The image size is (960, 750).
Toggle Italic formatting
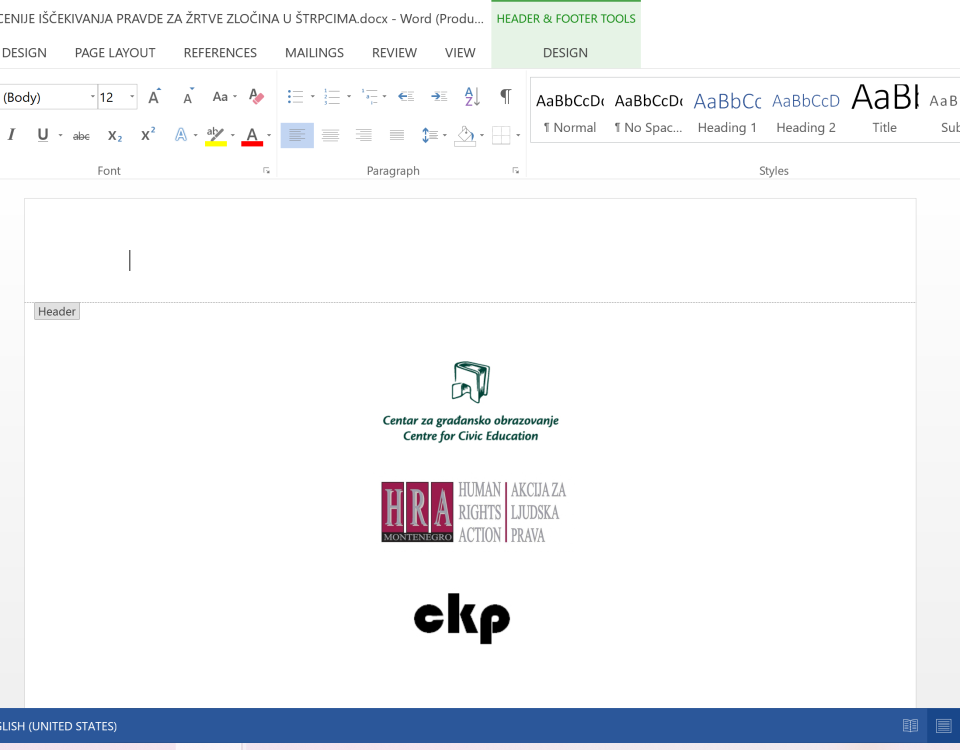coord(11,135)
